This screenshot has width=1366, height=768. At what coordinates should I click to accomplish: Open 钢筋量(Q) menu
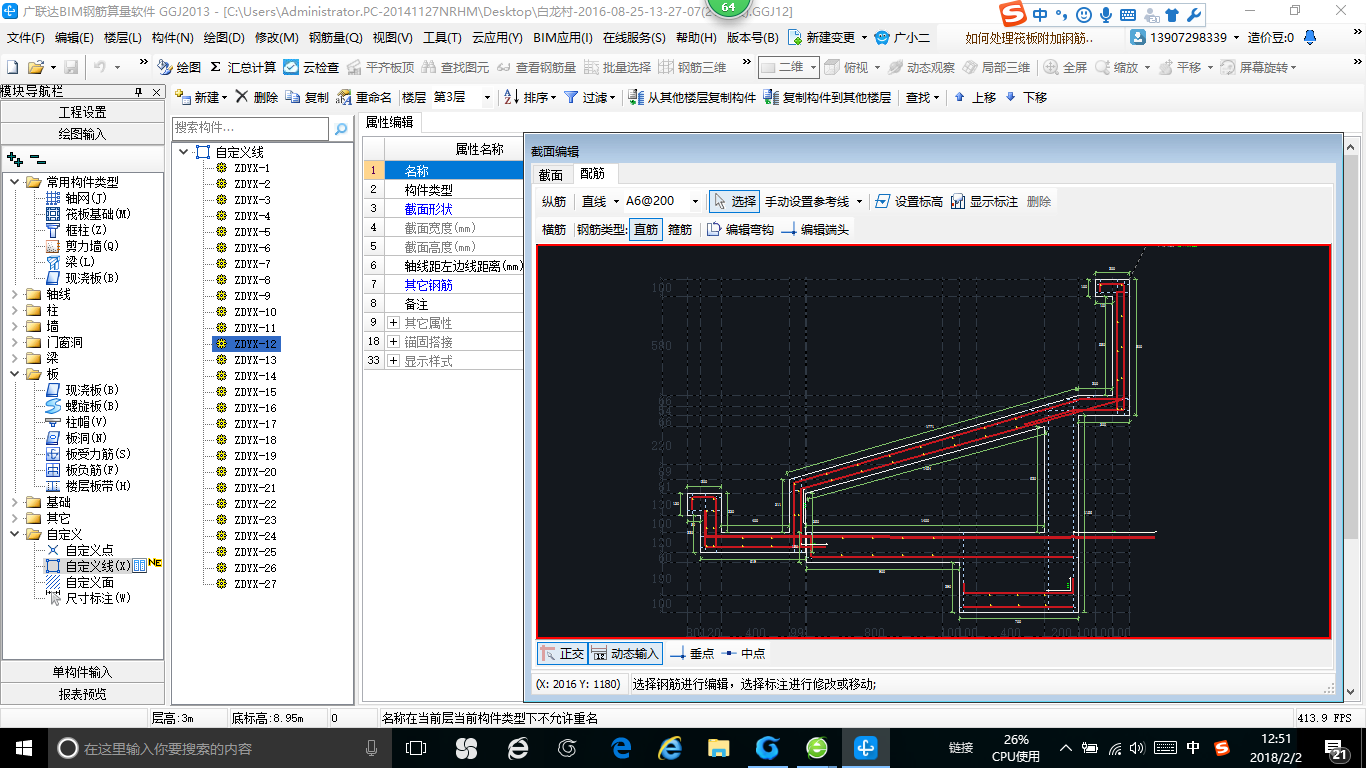point(335,37)
